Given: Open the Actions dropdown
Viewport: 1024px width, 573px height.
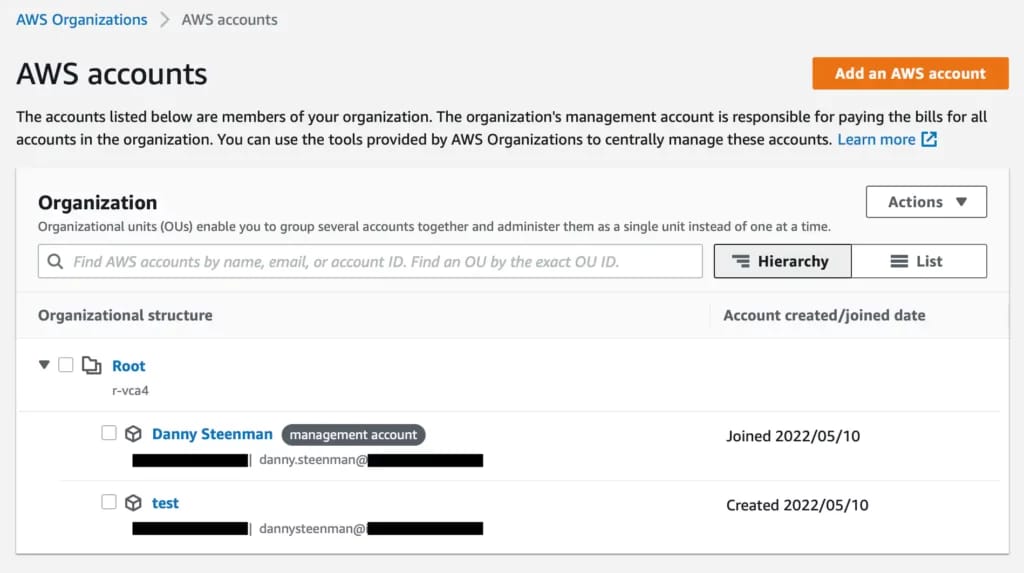Looking at the screenshot, I should (926, 202).
